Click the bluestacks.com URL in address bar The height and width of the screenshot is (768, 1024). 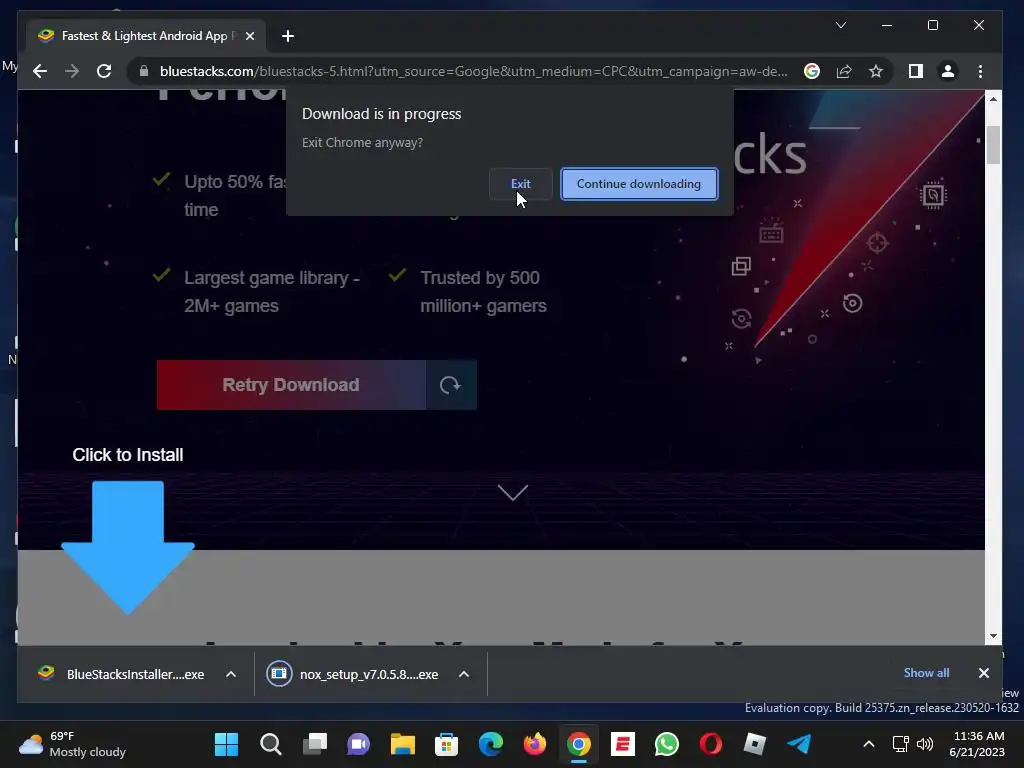pos(473,71)
